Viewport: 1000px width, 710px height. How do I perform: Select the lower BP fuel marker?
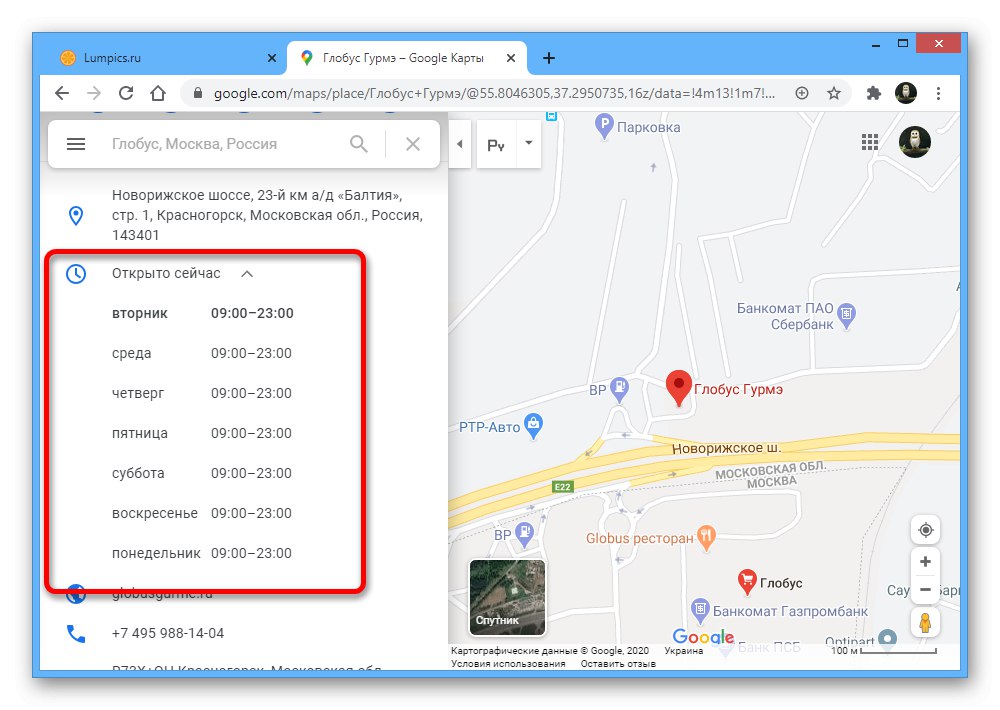coord(524,533)
